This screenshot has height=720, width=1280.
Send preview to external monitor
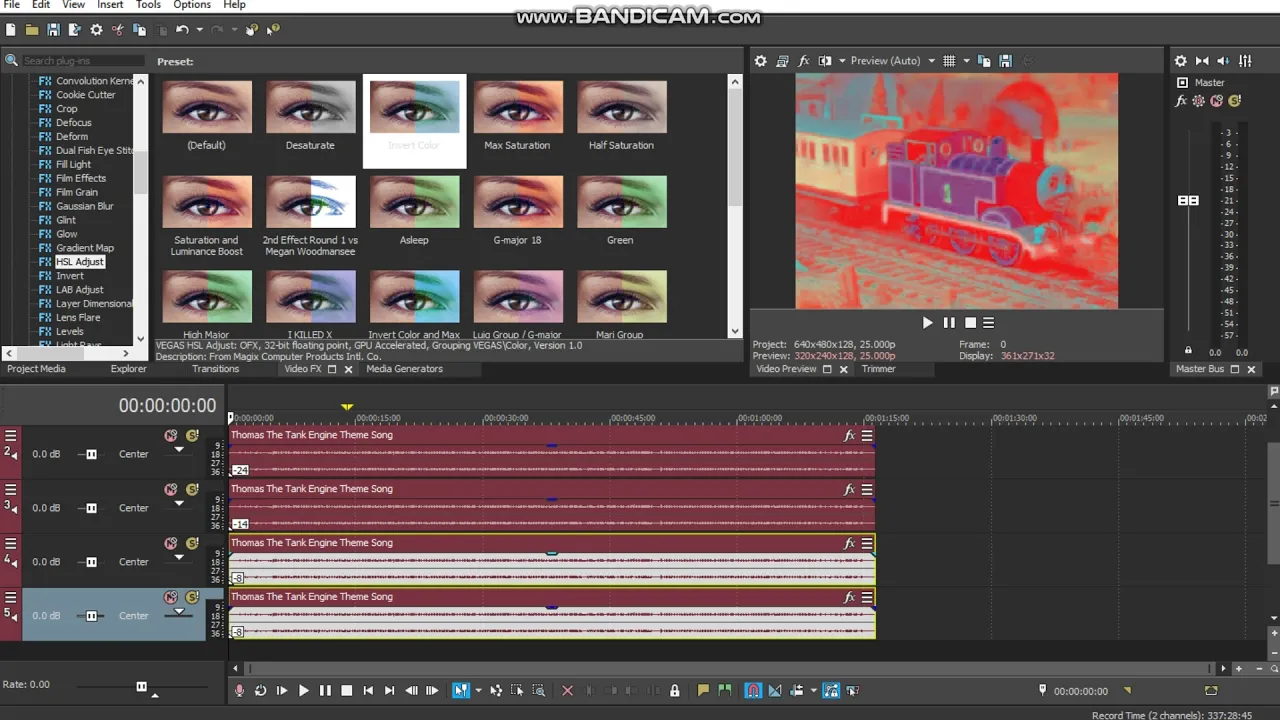pyautogui.click(x=782, y=61)
